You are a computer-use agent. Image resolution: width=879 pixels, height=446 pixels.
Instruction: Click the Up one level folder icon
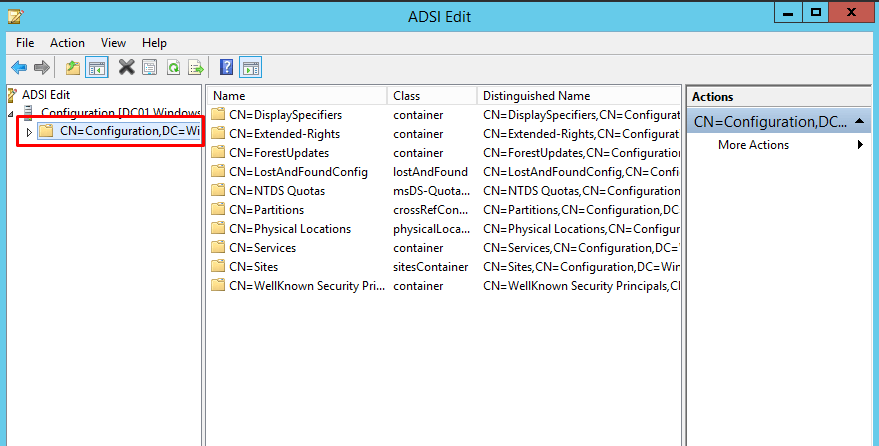[73, 68]
